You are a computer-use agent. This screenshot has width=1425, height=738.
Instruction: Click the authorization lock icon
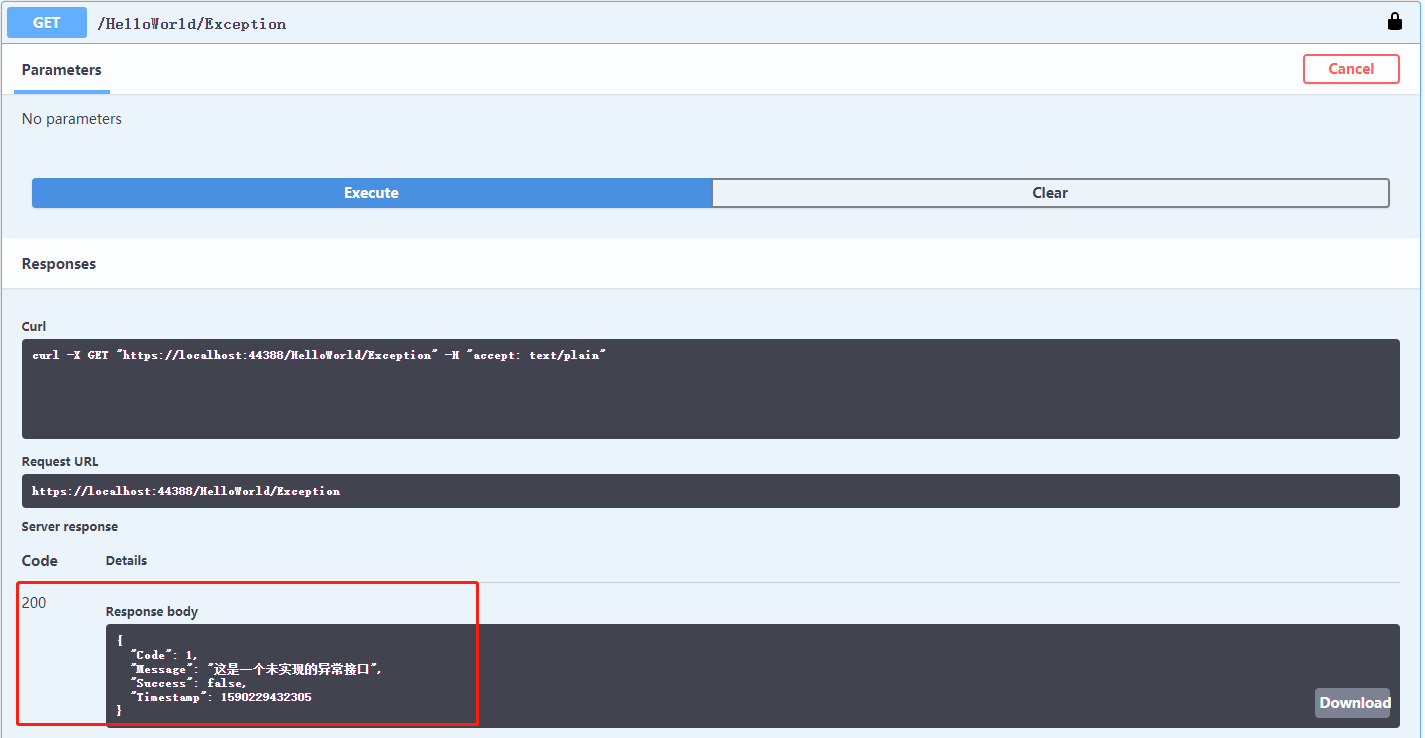pos(1394,21)
